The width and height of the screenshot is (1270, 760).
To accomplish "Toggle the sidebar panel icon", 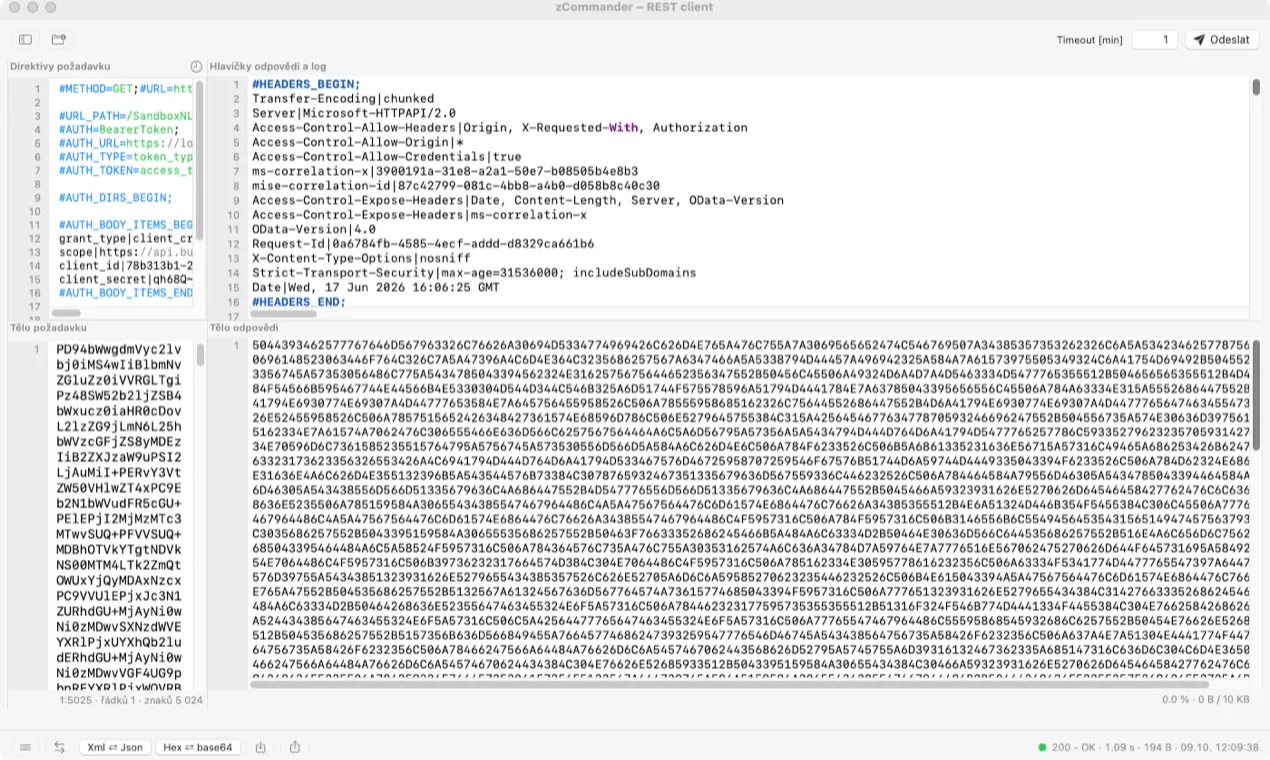I will [25, 40].
